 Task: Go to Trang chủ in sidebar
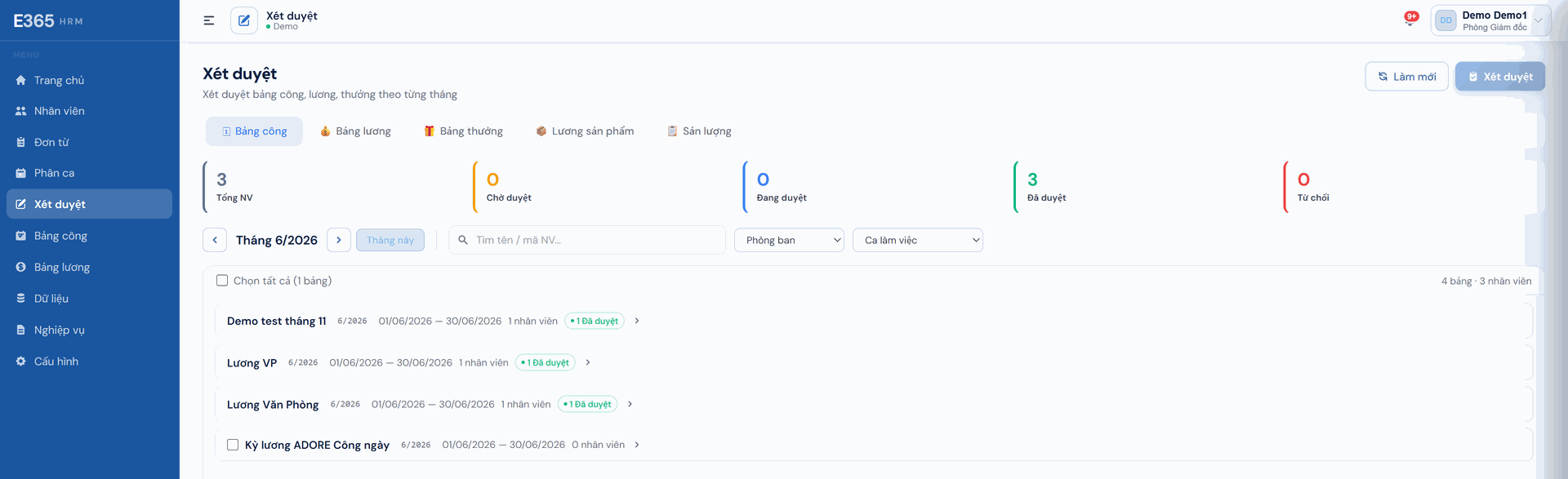pos(90,80)
